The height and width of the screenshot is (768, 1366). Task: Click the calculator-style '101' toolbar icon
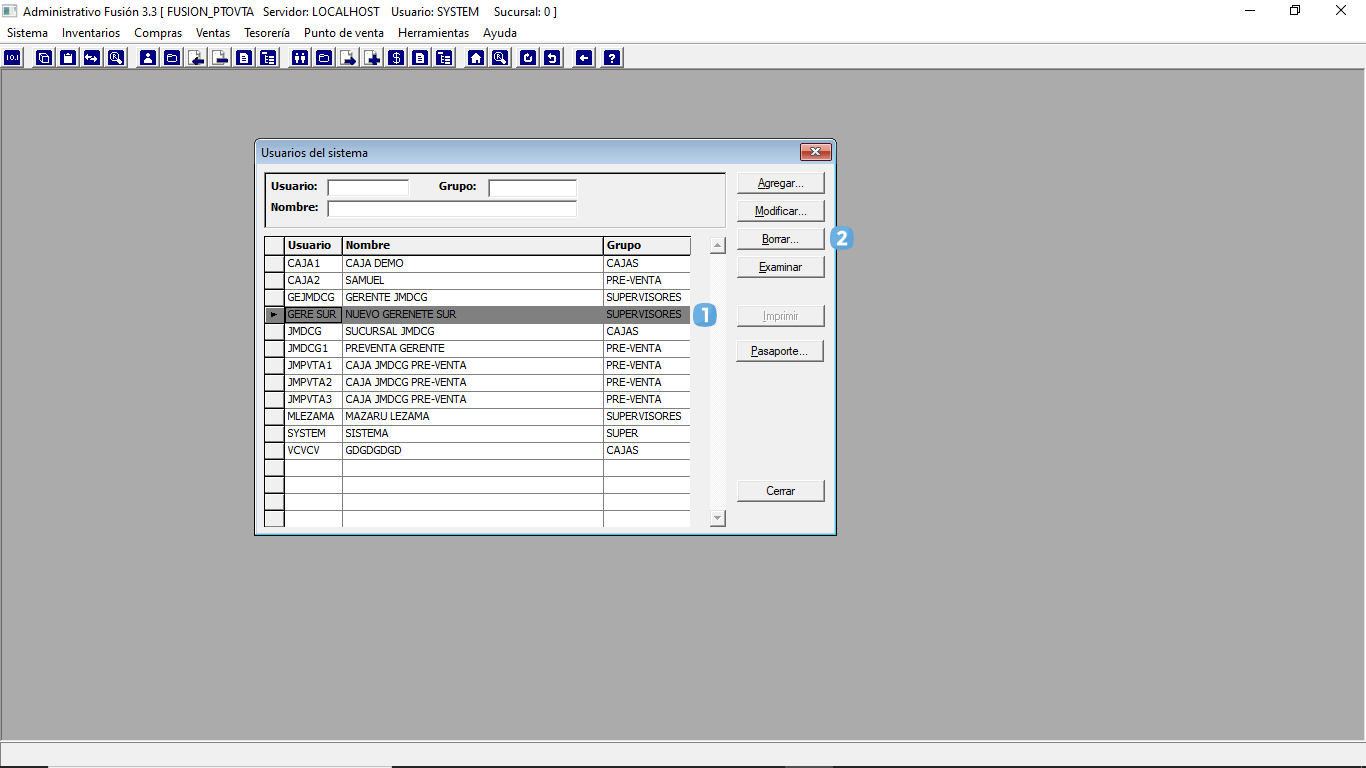coord(12,57)
